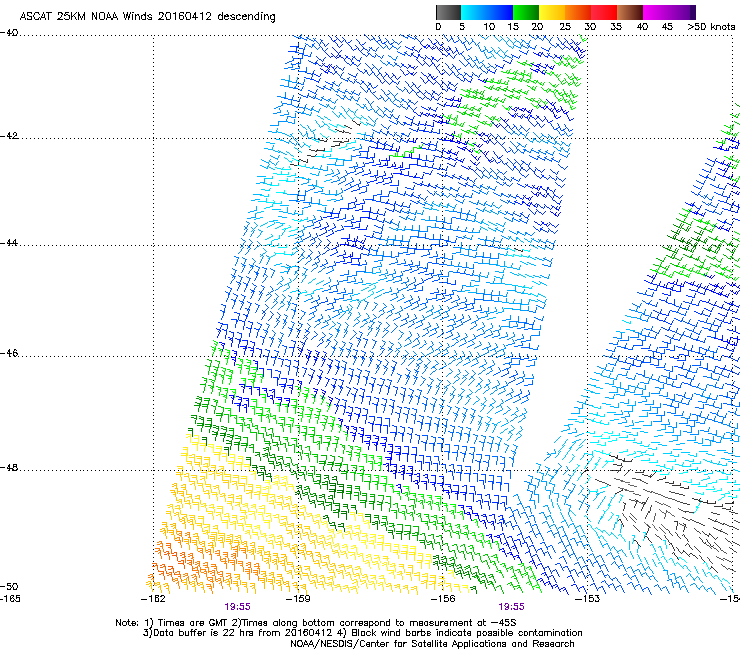Click the orange 25-30 knots legend color
The height and width of the screenshot is (650, 740).
point(578,12)
